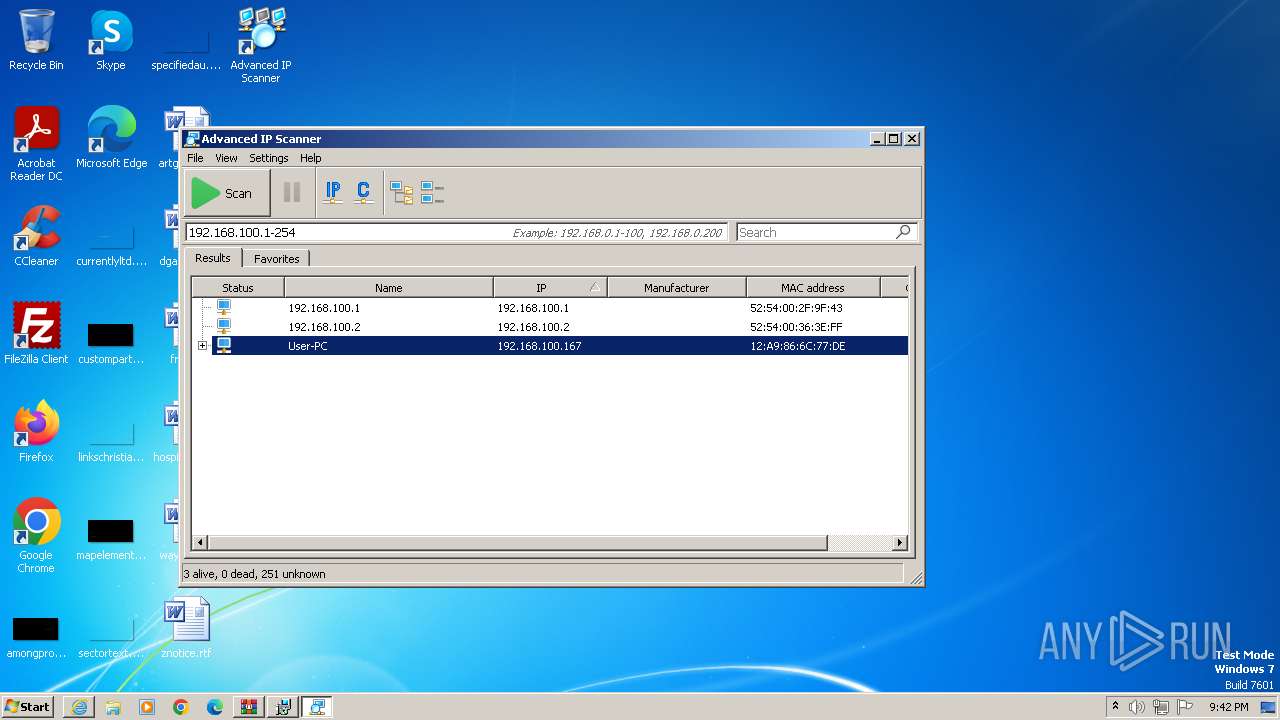Select the User-PC name cell

pyautogui.click(x=308, y=346)
